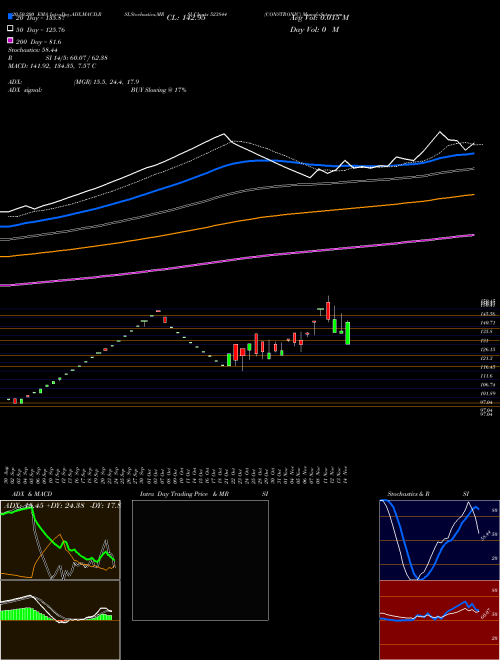Click the 'Intra Day Trading Price & MR' title

pos(184,494)
